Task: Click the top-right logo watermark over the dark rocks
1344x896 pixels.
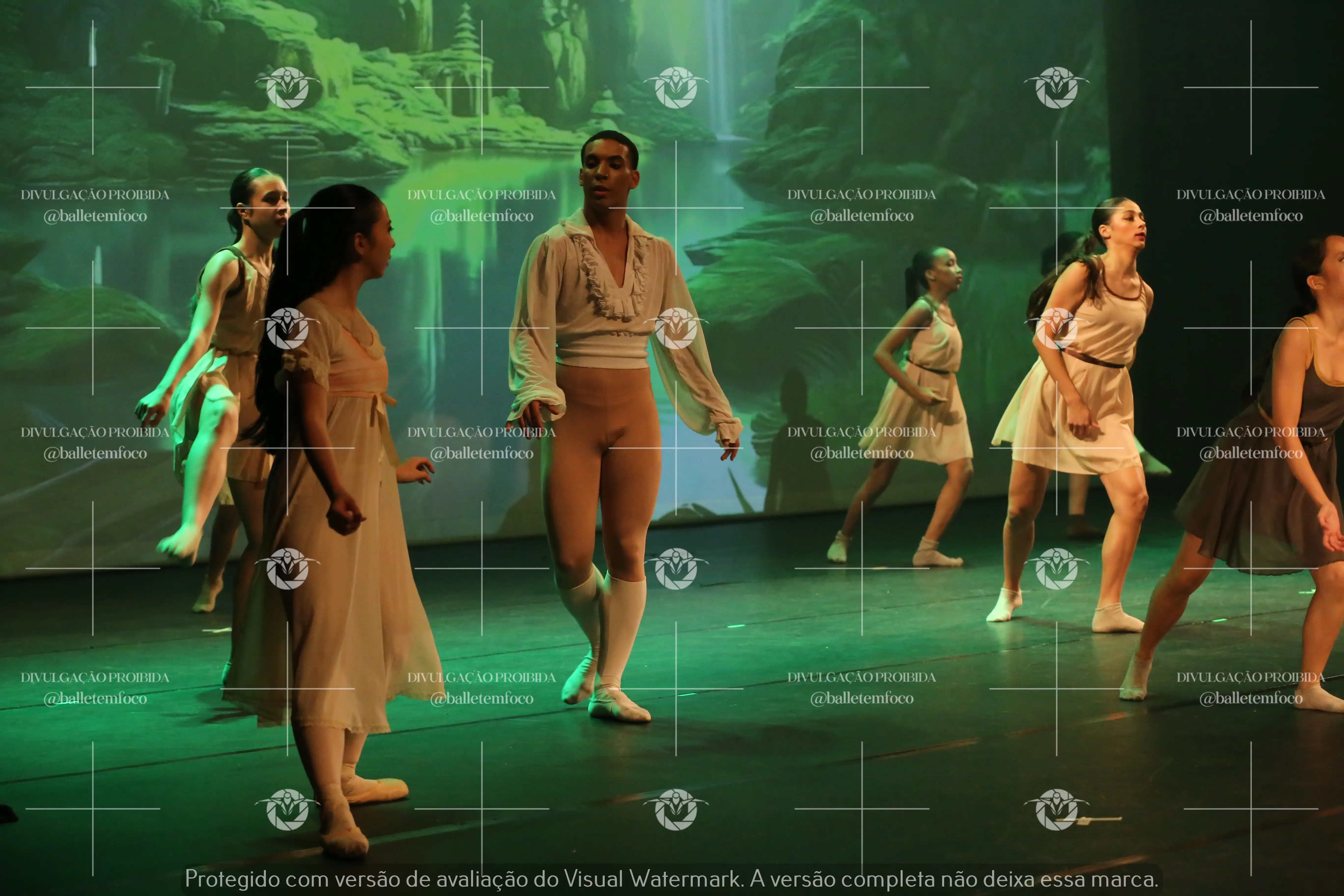Action: [1057, 87]
